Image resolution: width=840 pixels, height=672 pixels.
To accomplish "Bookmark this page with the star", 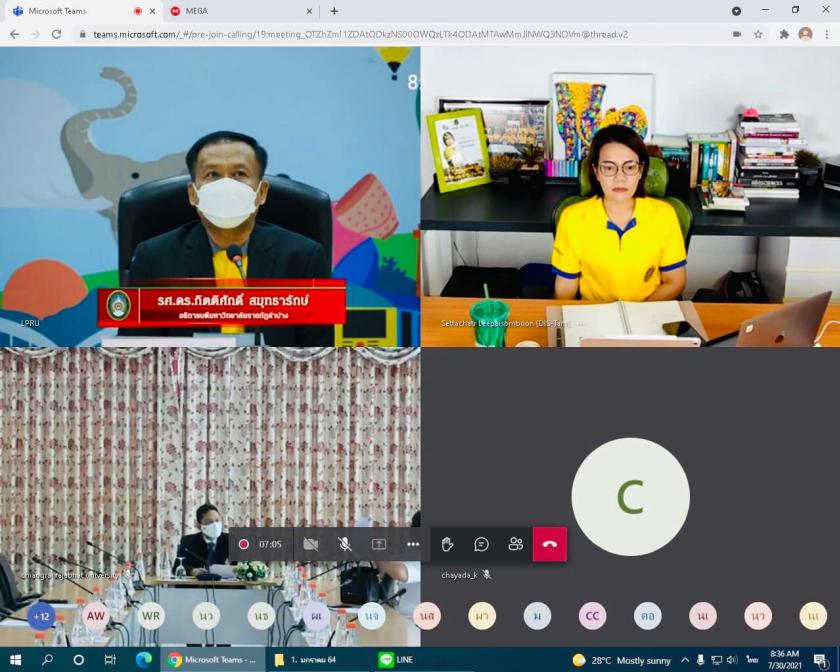I will pyautogui.click(x=758, y=34).
